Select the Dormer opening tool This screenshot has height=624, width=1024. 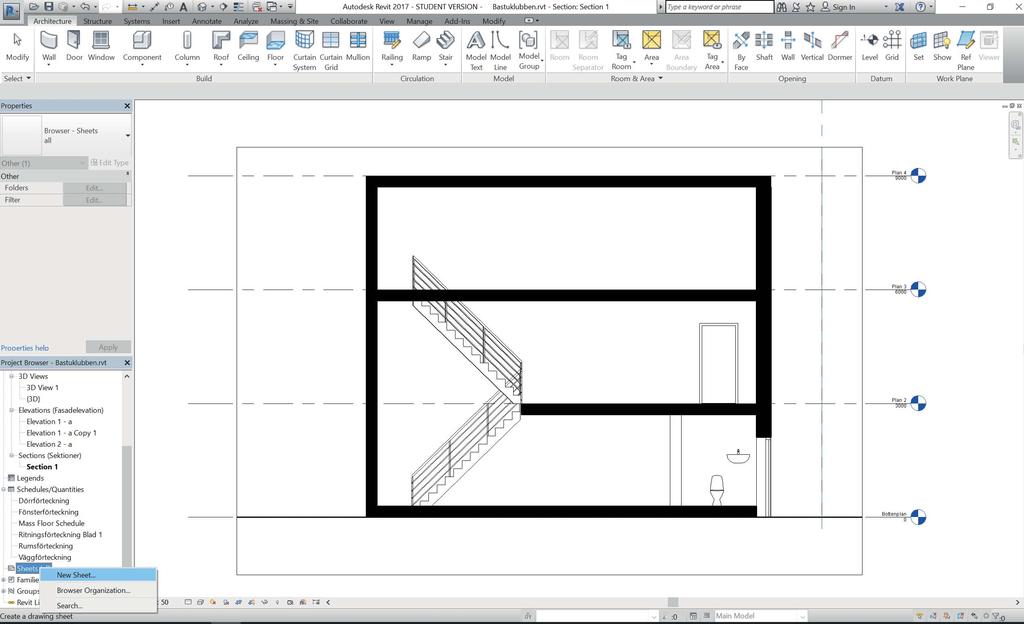(840, 47)
